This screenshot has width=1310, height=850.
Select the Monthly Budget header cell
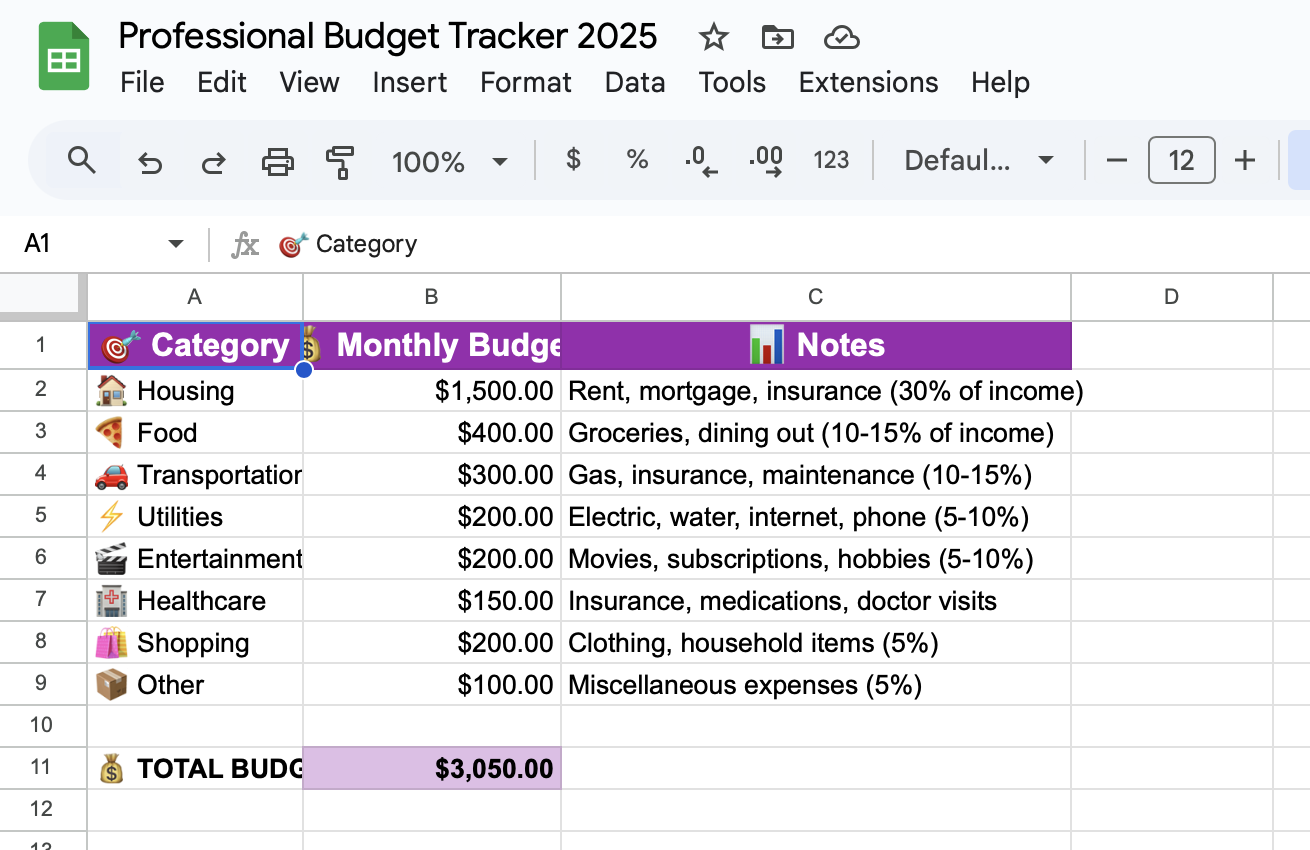pyautogui.click(x=432, y=345)
